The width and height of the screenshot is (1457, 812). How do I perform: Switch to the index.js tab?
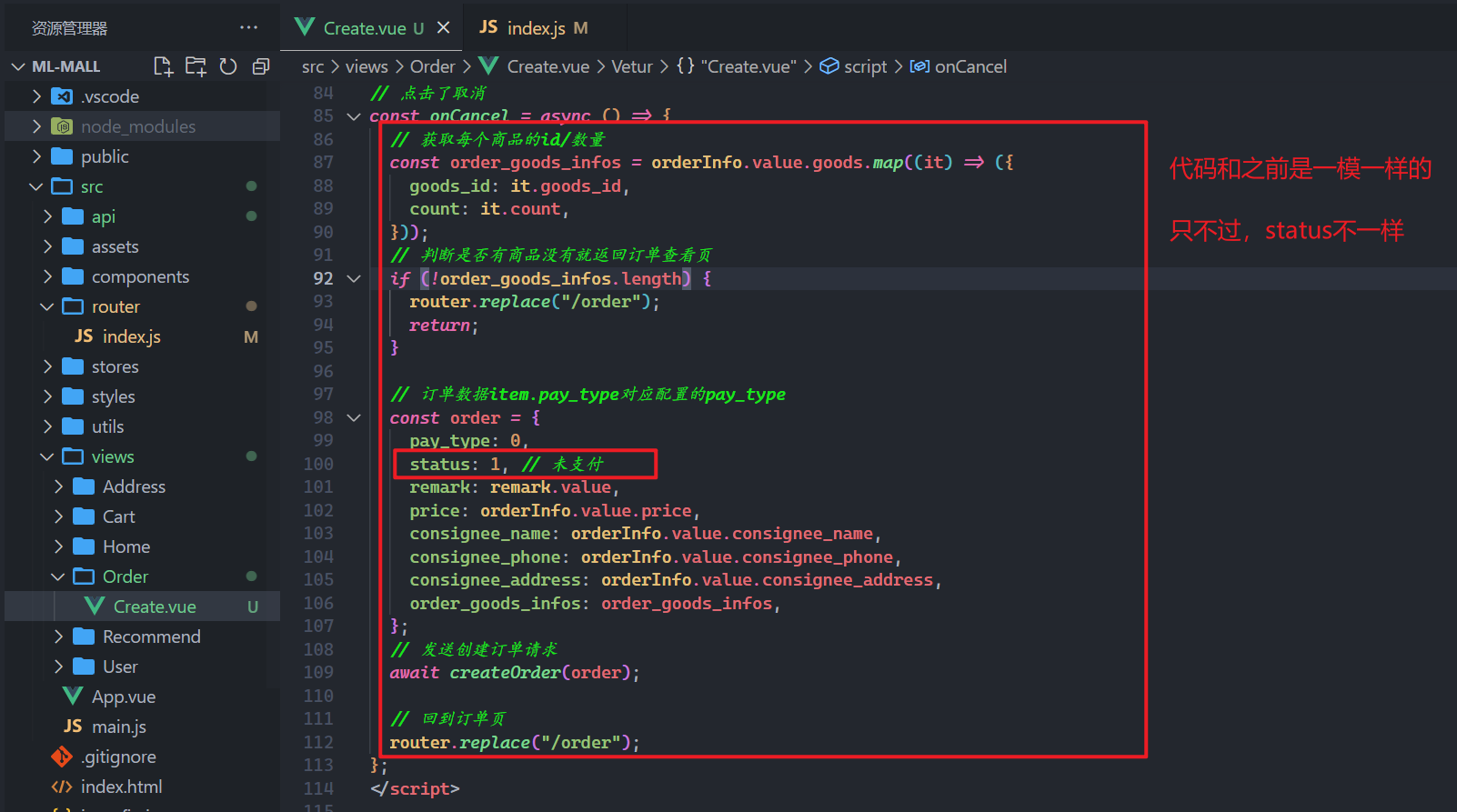coord(534,27)
